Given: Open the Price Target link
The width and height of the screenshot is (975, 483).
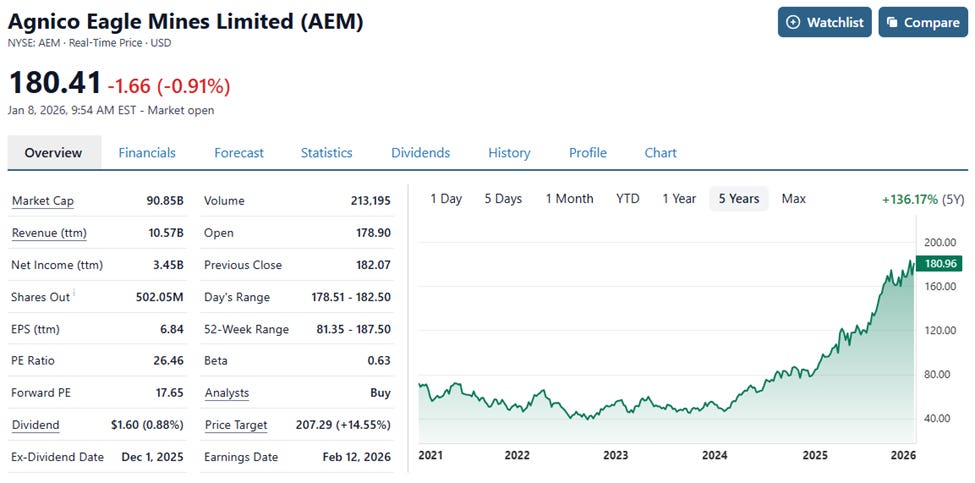Looking at the screenshot, I should pos(236,425).
